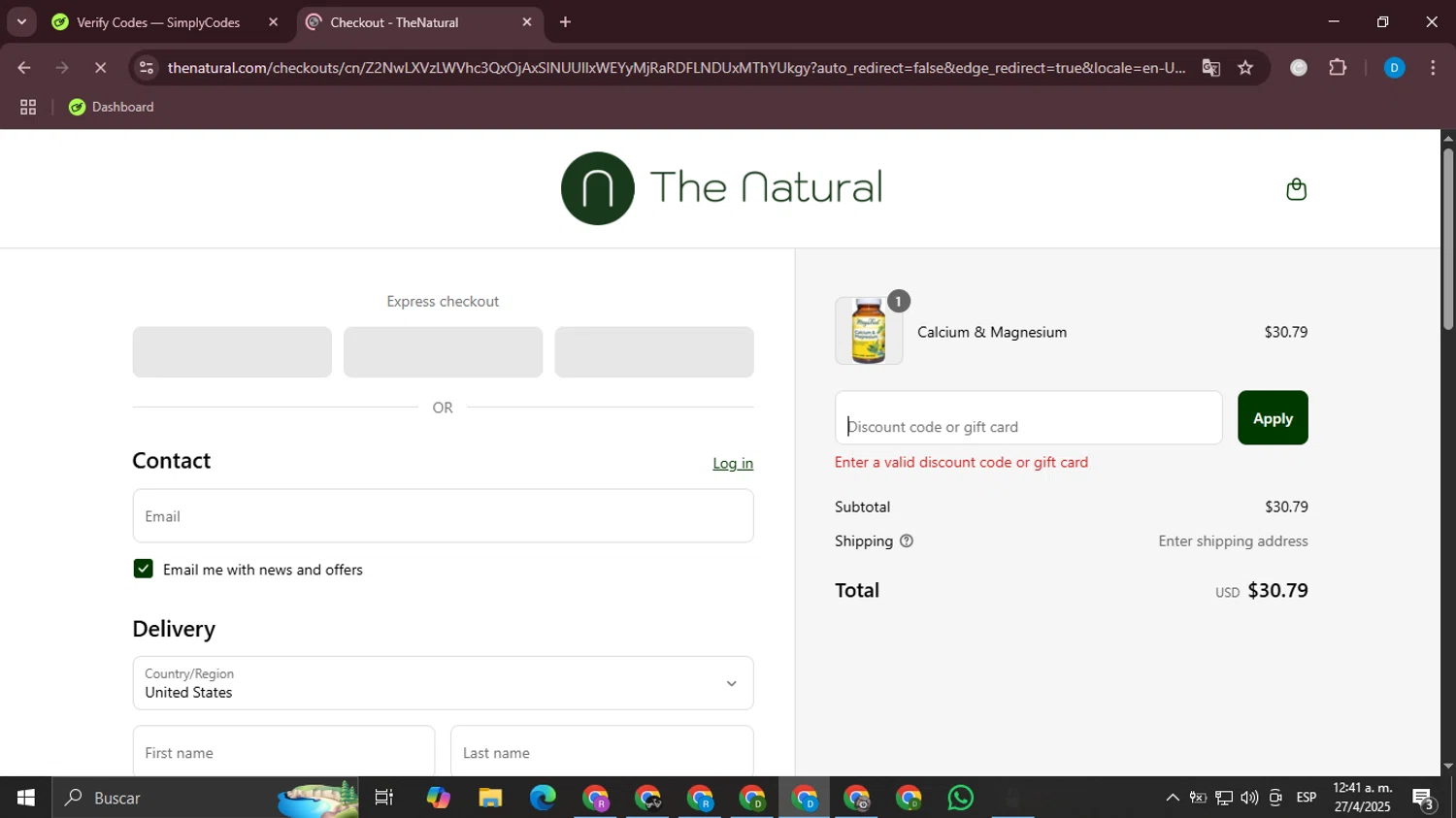Uncheck Email me with news and offers
This screenshot has height=818, width=1456.
pos(143,569)
